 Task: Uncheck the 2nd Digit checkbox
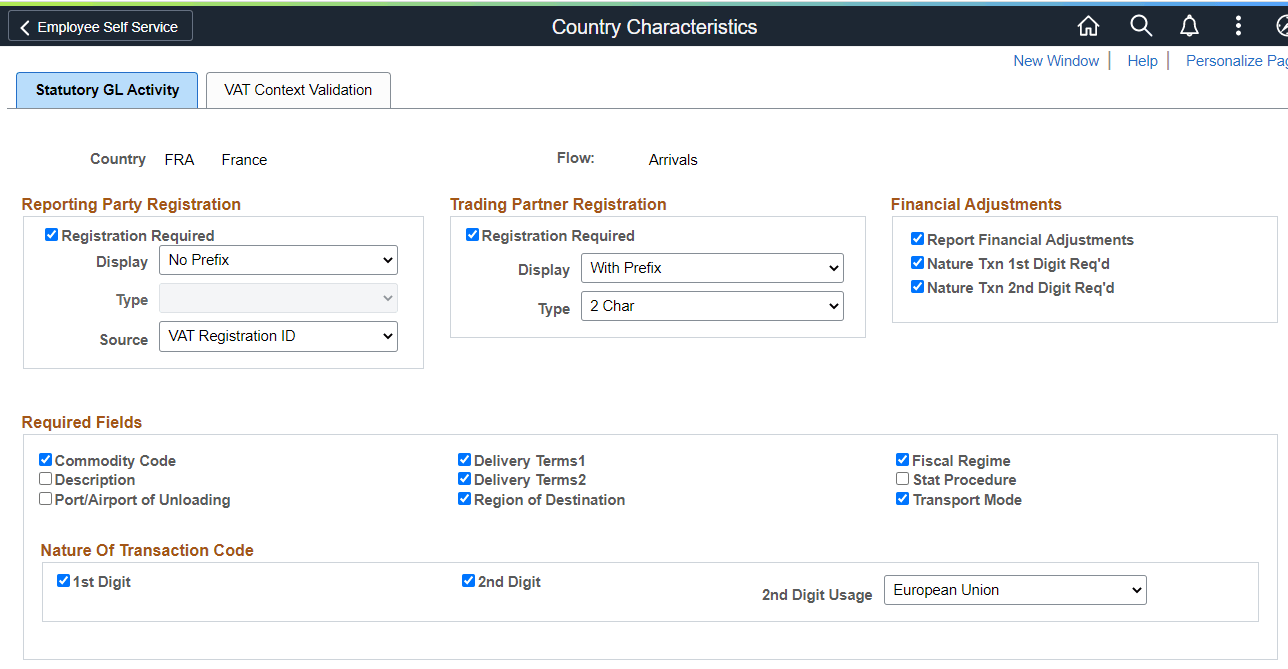point(468,580)
